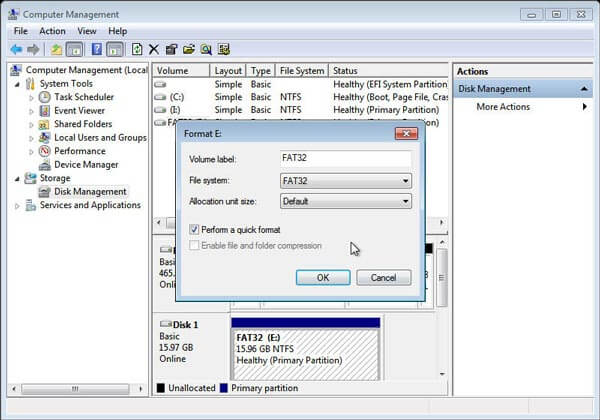Expand Services and Applications node
Image resolution: width=600 pixels, height=420 pixels.
click(17, 206)
